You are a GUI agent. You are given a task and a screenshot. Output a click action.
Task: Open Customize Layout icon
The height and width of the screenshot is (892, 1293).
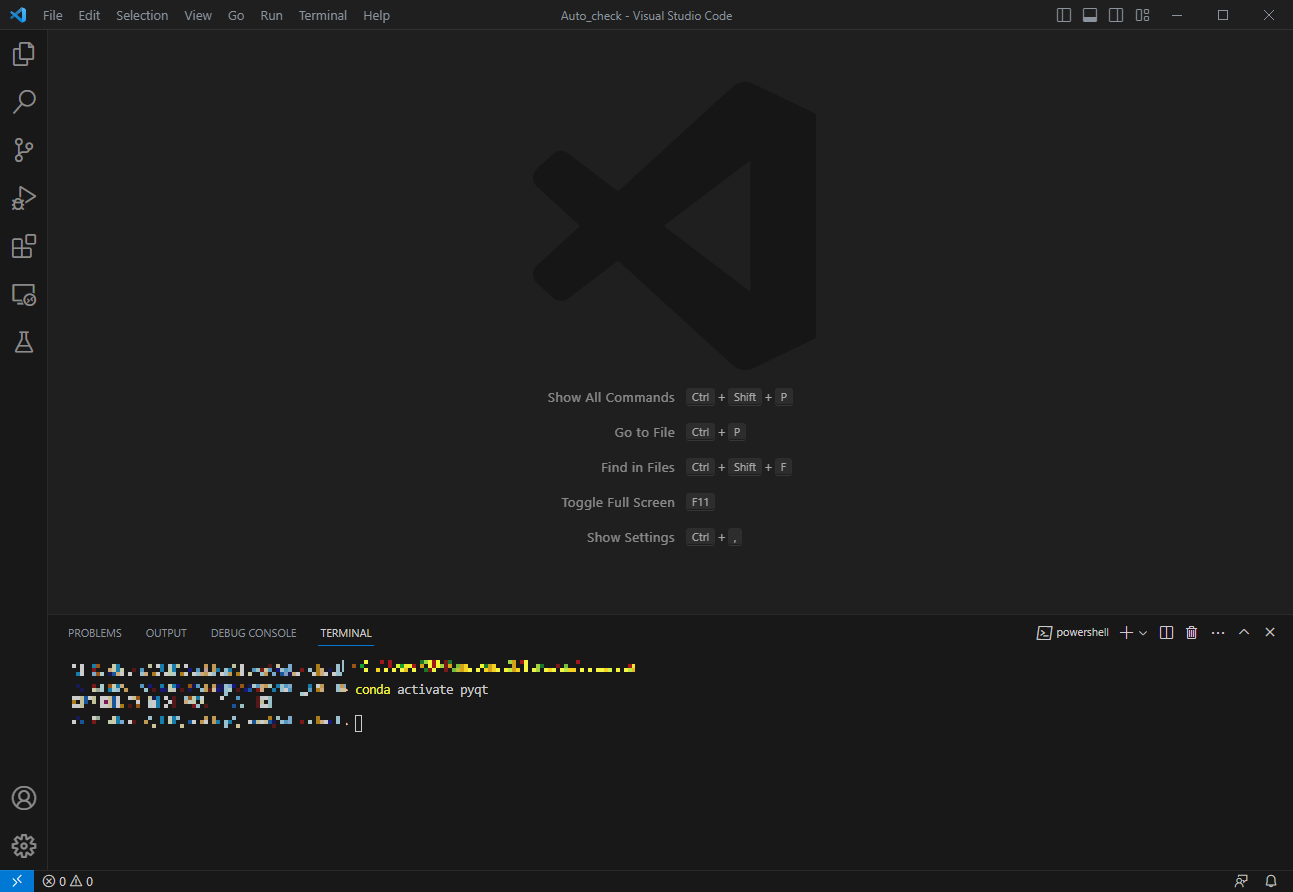pos(1142,15)
